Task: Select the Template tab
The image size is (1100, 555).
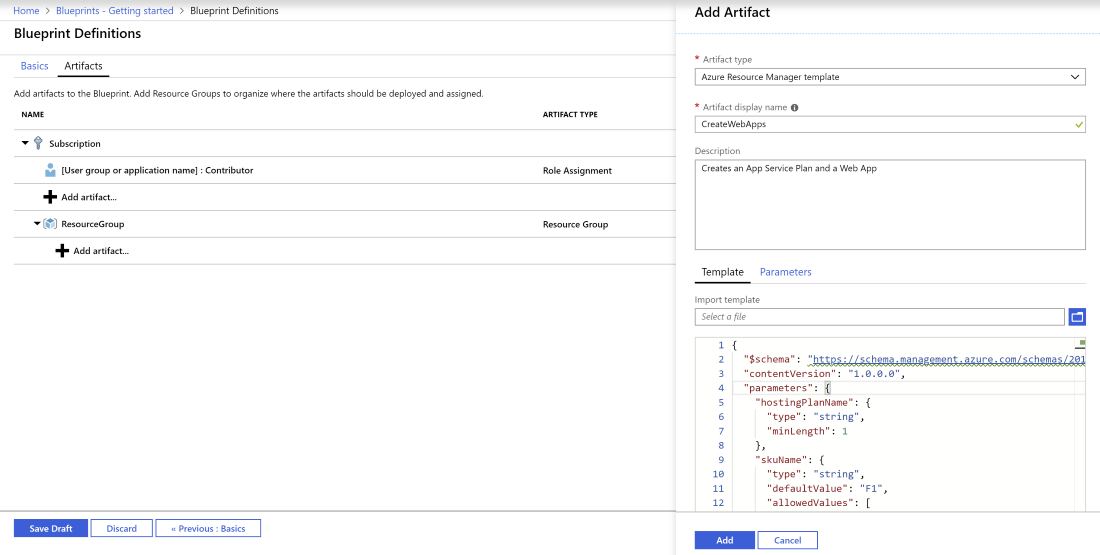Action: 722,272
